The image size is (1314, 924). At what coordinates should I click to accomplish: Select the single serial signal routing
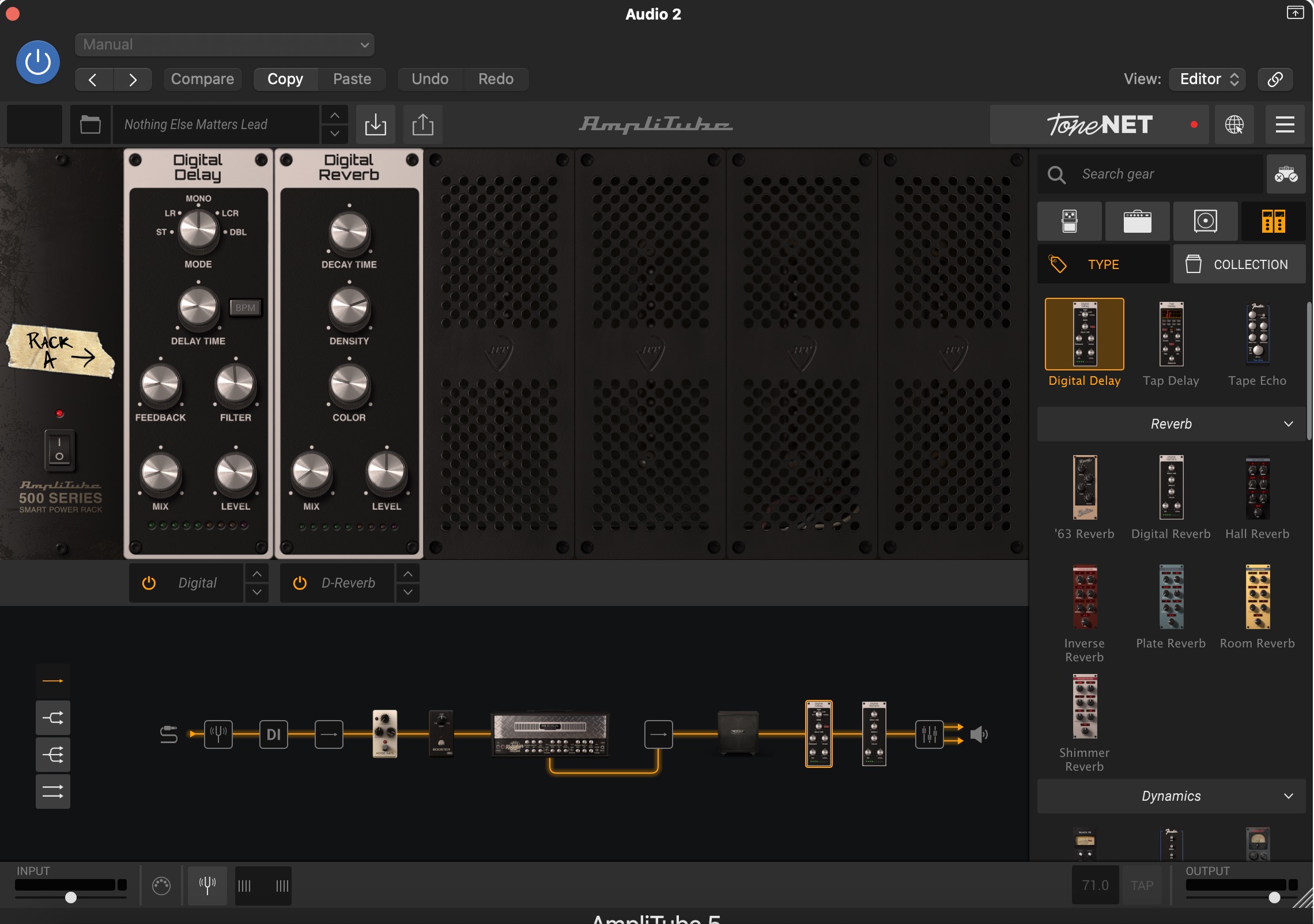[53, 681]
